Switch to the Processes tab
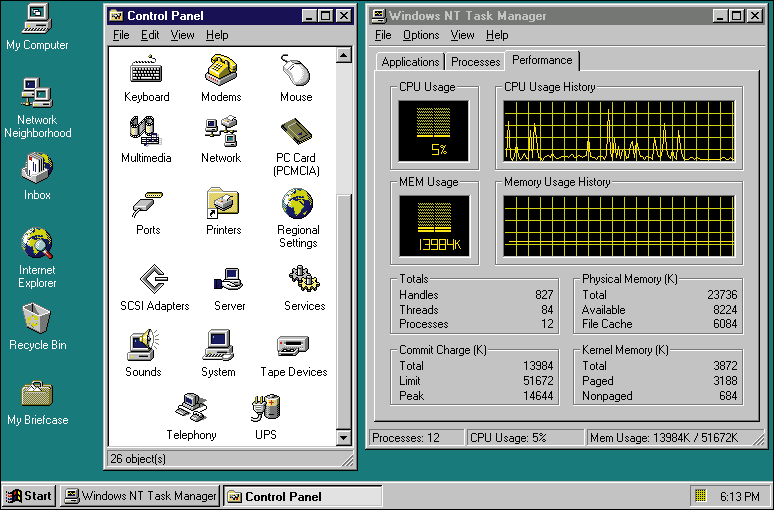 (475, 62)
